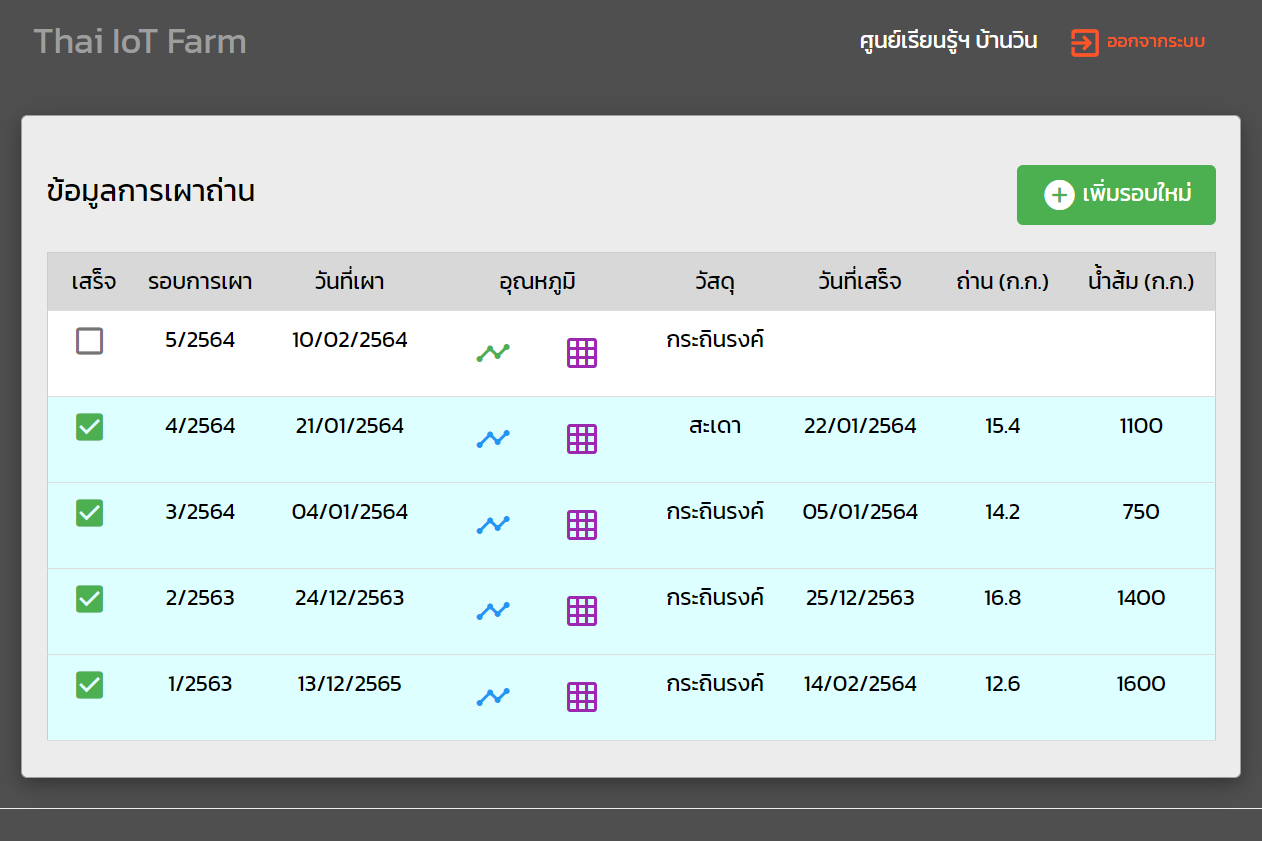1262x841 pixels.
Task: Click burn date 24/12/2563
Action: tap(350, 598)
